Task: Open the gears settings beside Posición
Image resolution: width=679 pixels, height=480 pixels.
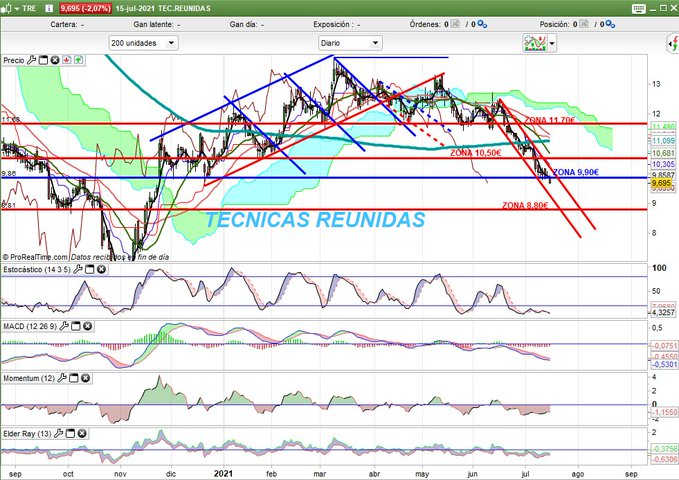Action: (610, 25)
